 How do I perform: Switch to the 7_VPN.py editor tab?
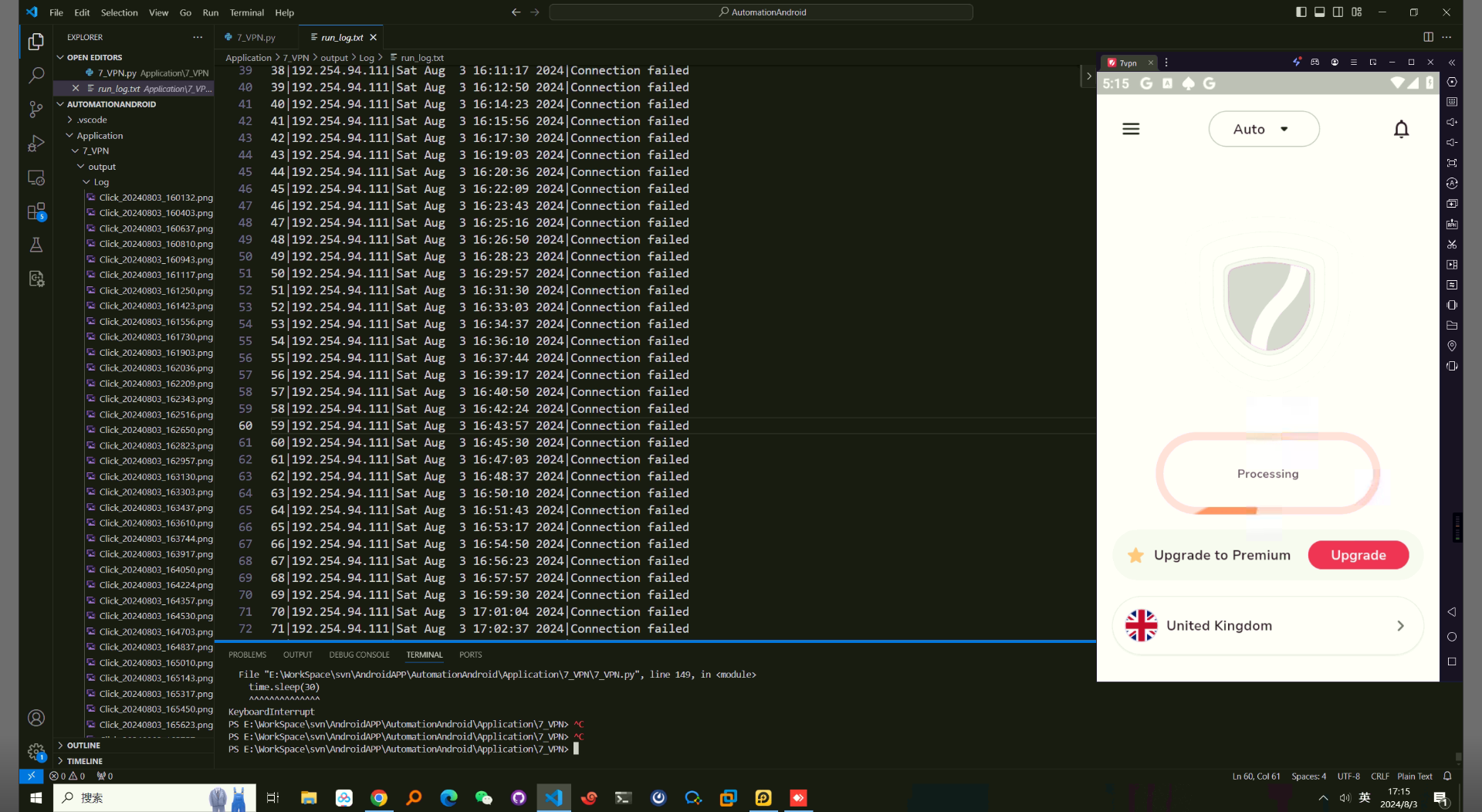pos(255,37)
